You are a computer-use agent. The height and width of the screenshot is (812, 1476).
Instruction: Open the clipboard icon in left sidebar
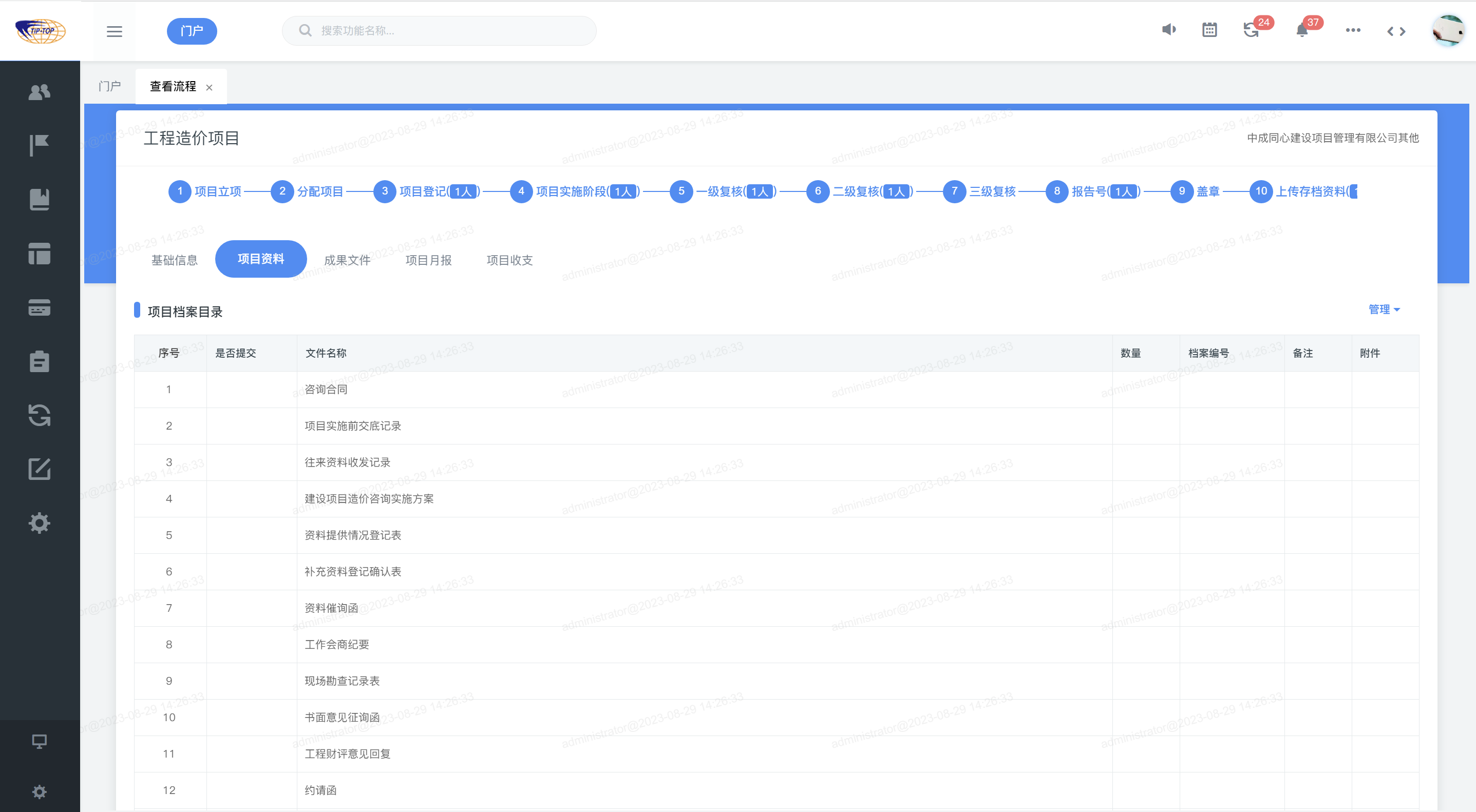40,361
